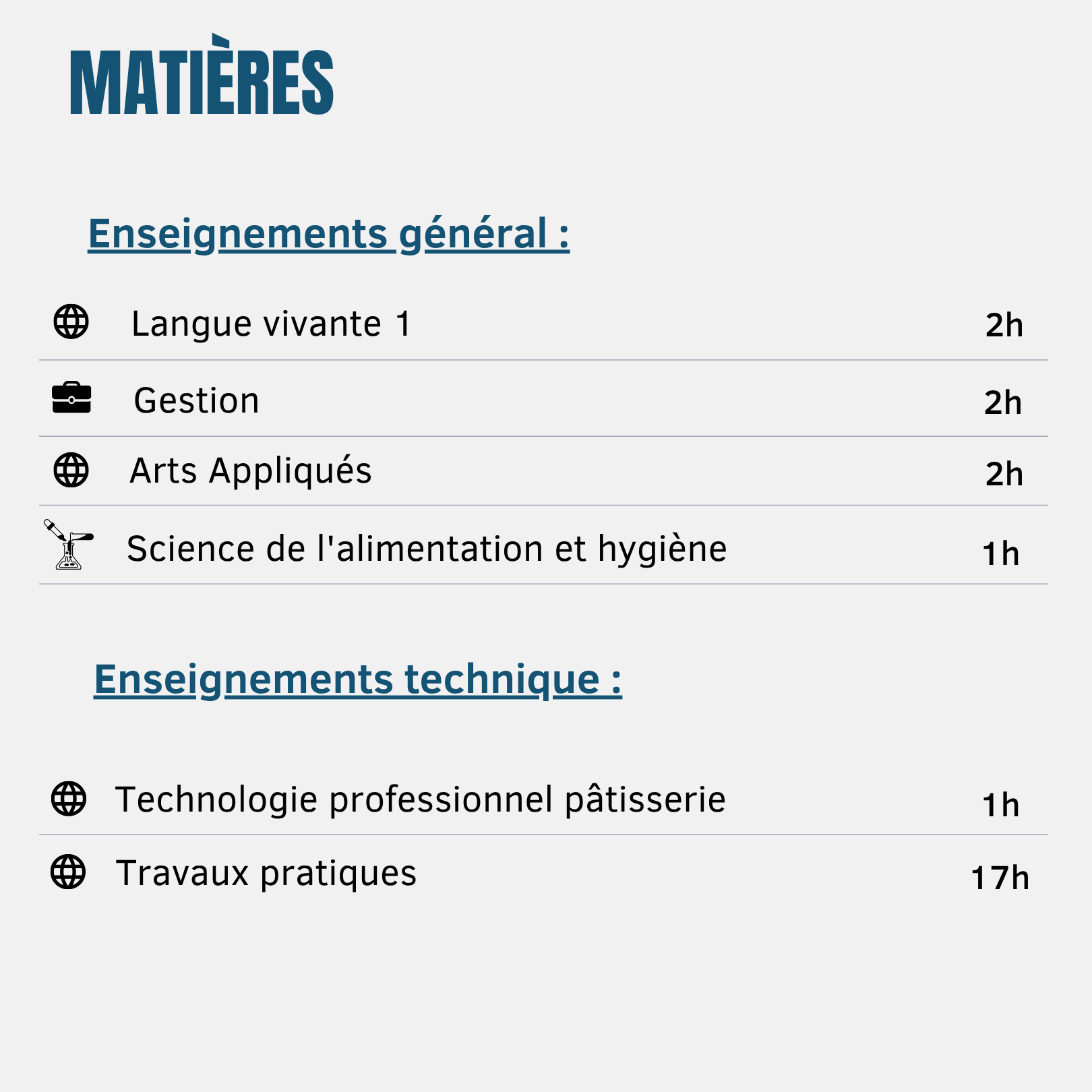Select the Langue vivante 1 label

click(271, 324)
